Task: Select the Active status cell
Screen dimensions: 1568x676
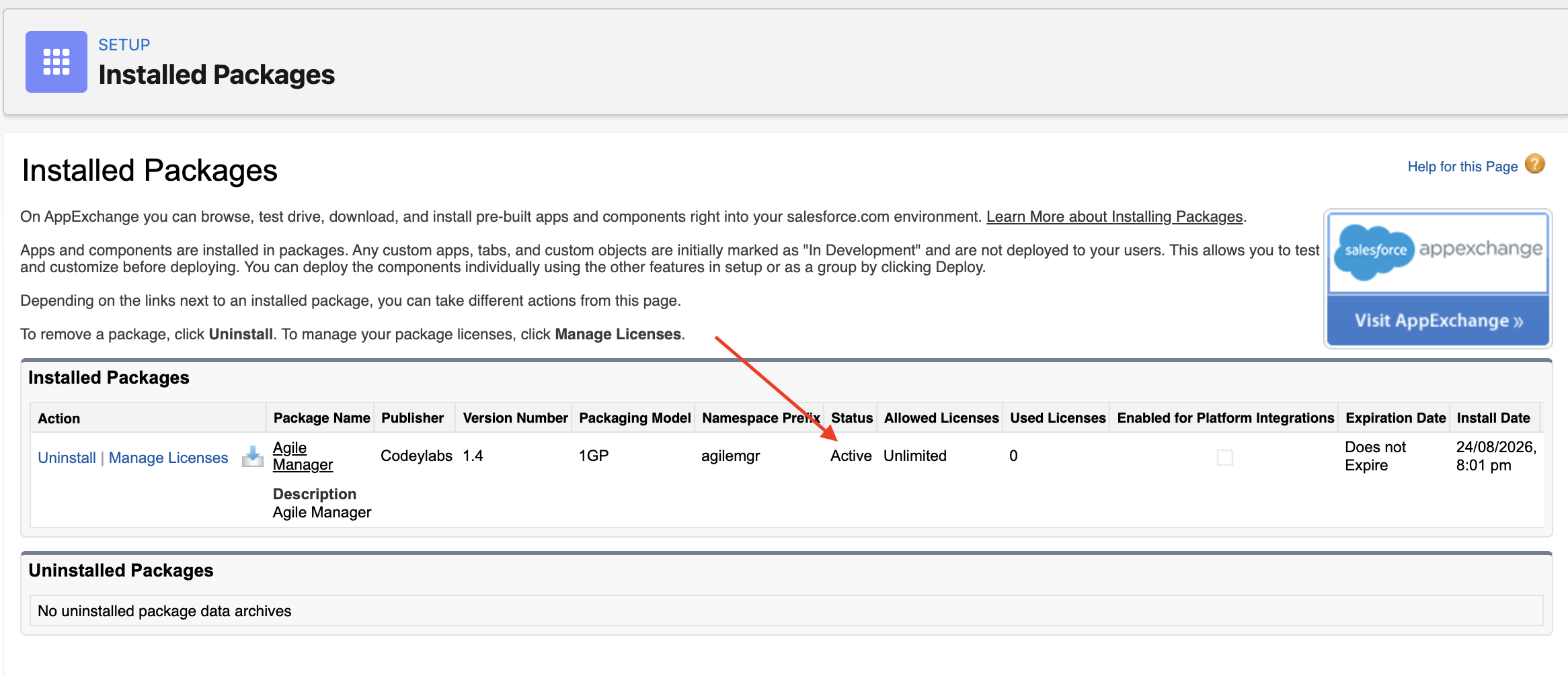Action: [x=851, y=456]
